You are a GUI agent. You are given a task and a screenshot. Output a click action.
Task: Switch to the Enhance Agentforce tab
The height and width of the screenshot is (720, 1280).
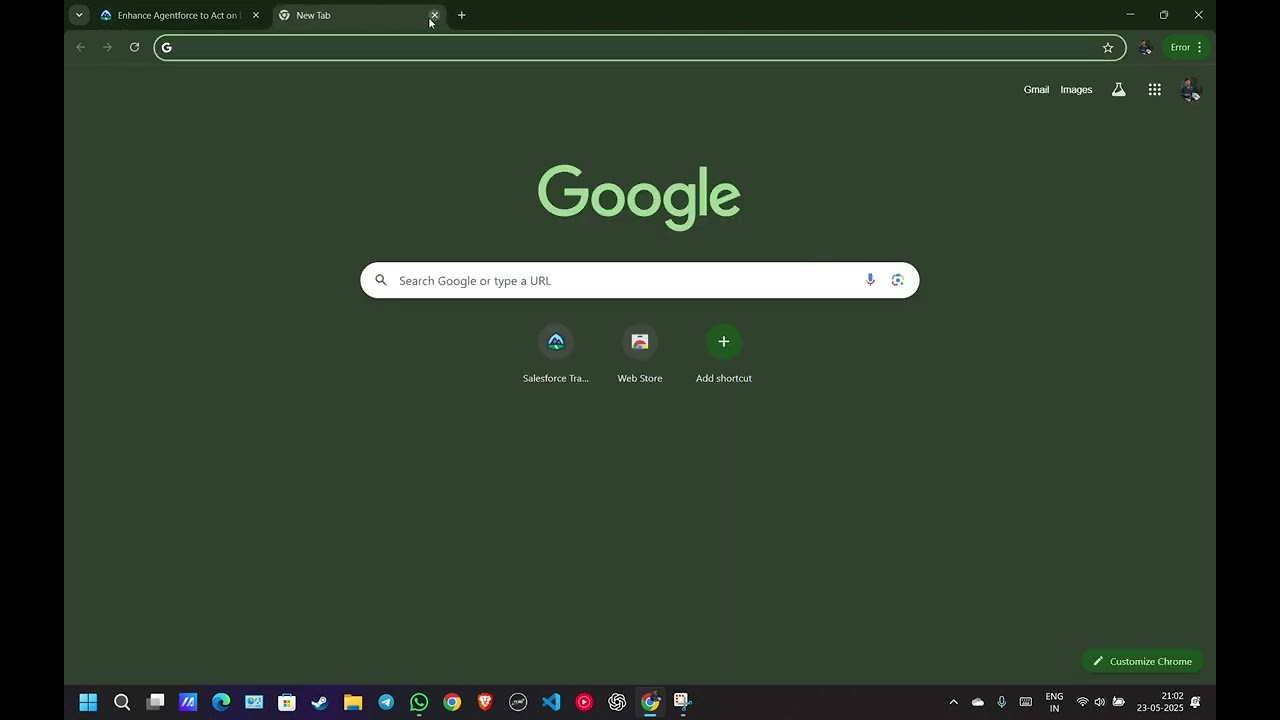click(180, 15)
